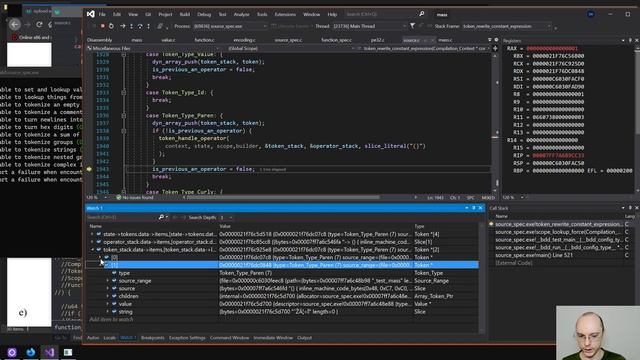Open the Analyze menu

coord(241,14)
